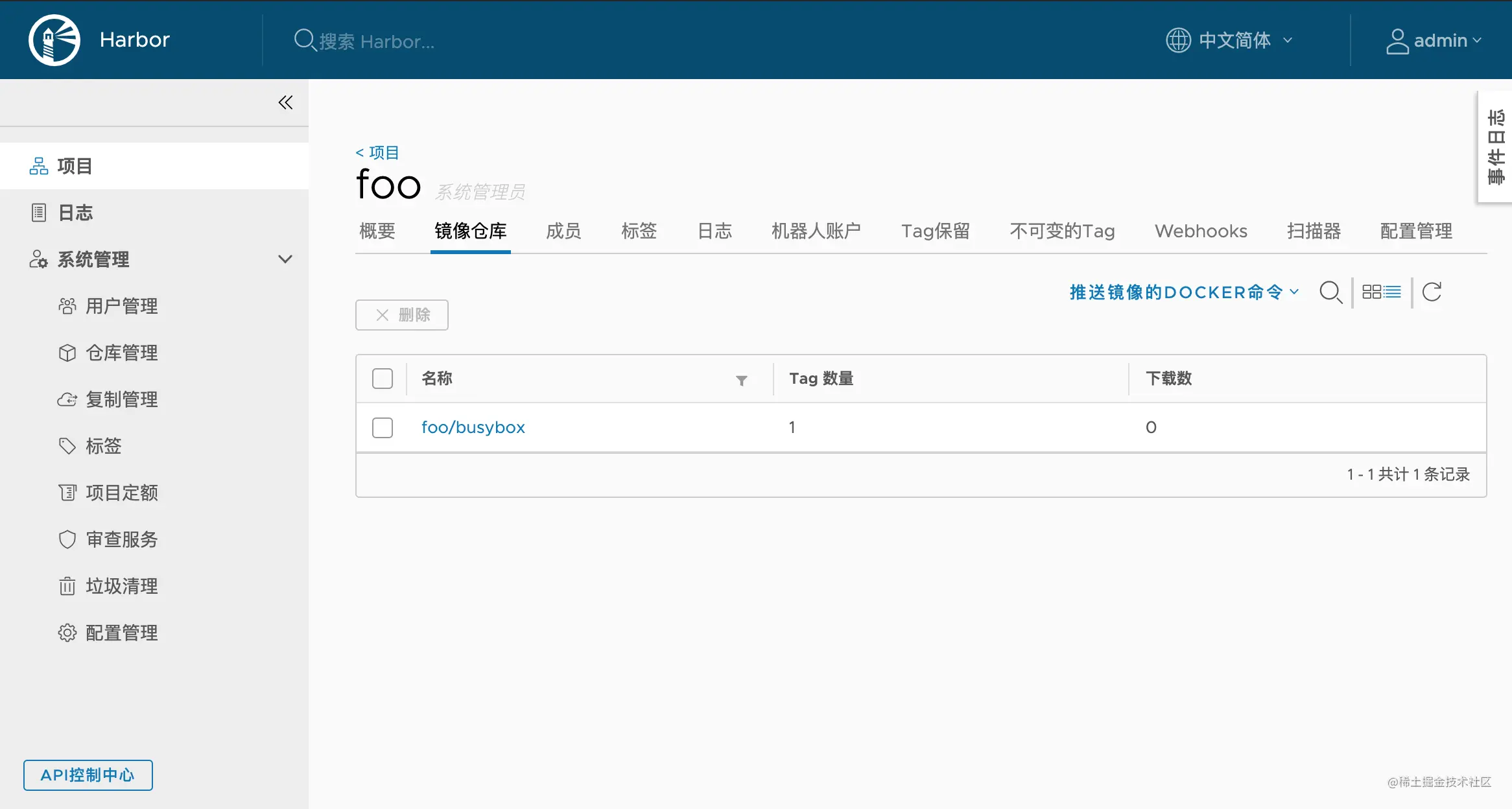
Task: Switch to the 成员 tab
Action: pyautogui.click(x=563, y=231)
